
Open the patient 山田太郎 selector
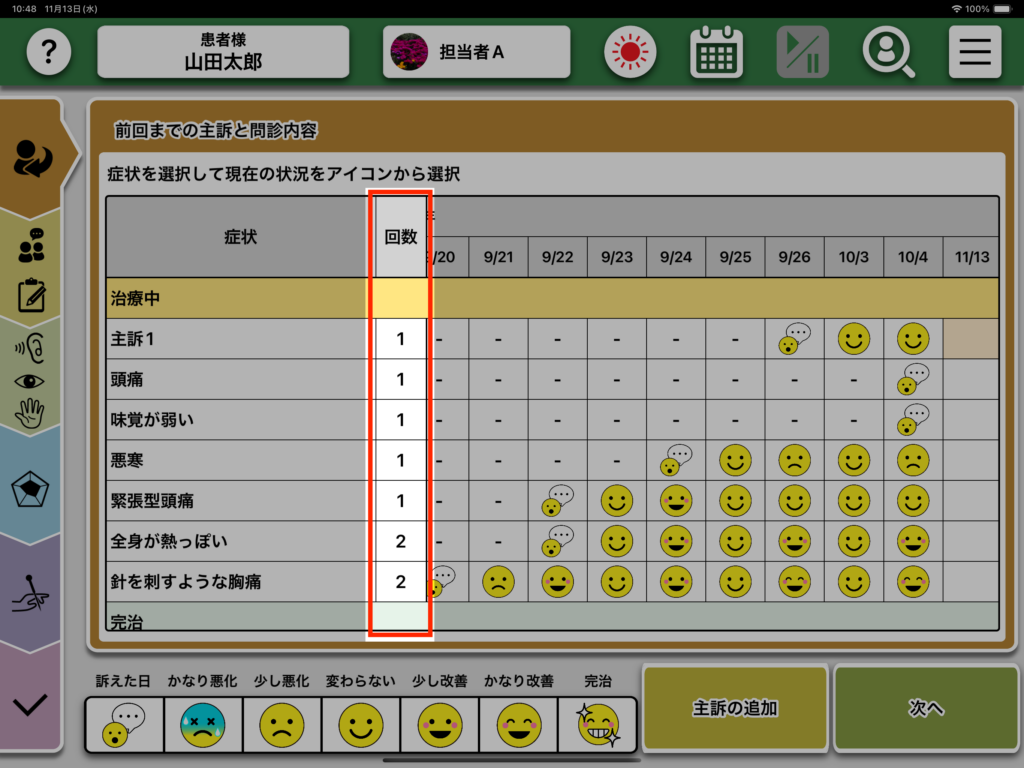click(x=223, y=52)
